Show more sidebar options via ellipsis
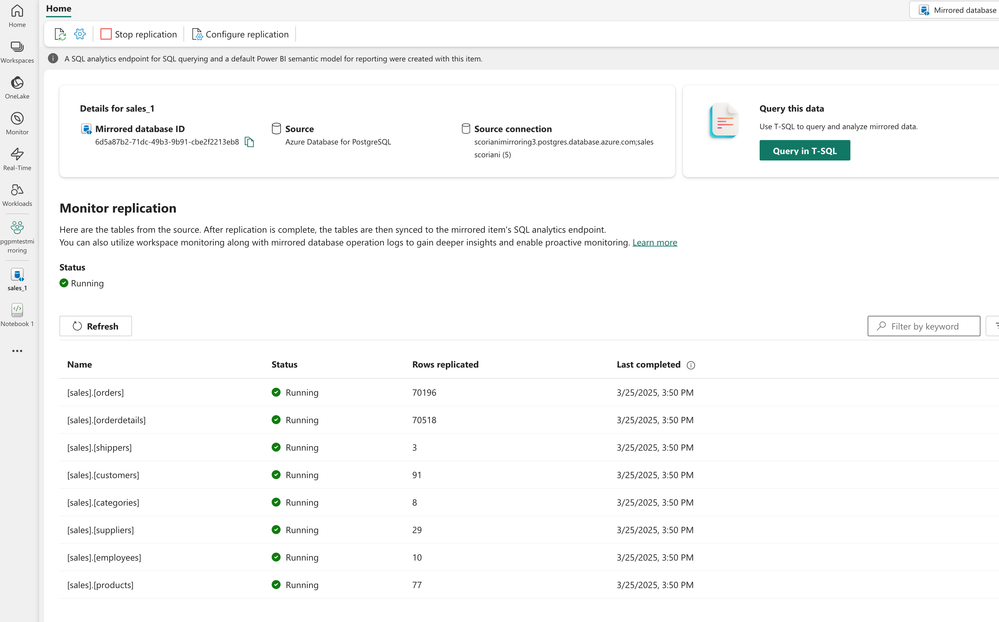This screenshot has width=999, height=622. point(17,351)
